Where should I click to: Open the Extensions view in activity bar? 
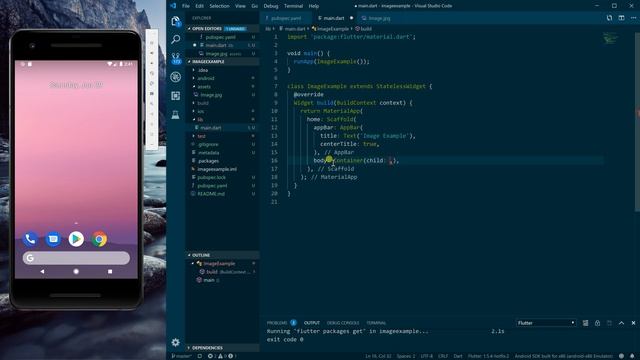176,96
